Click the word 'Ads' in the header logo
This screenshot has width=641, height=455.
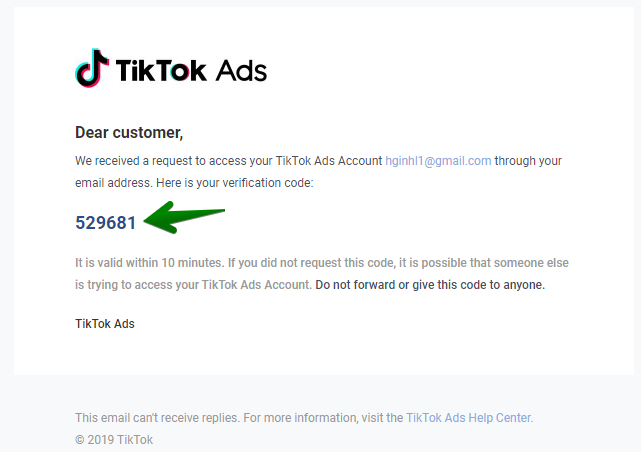pyautogui.click(x=241, y=70)
